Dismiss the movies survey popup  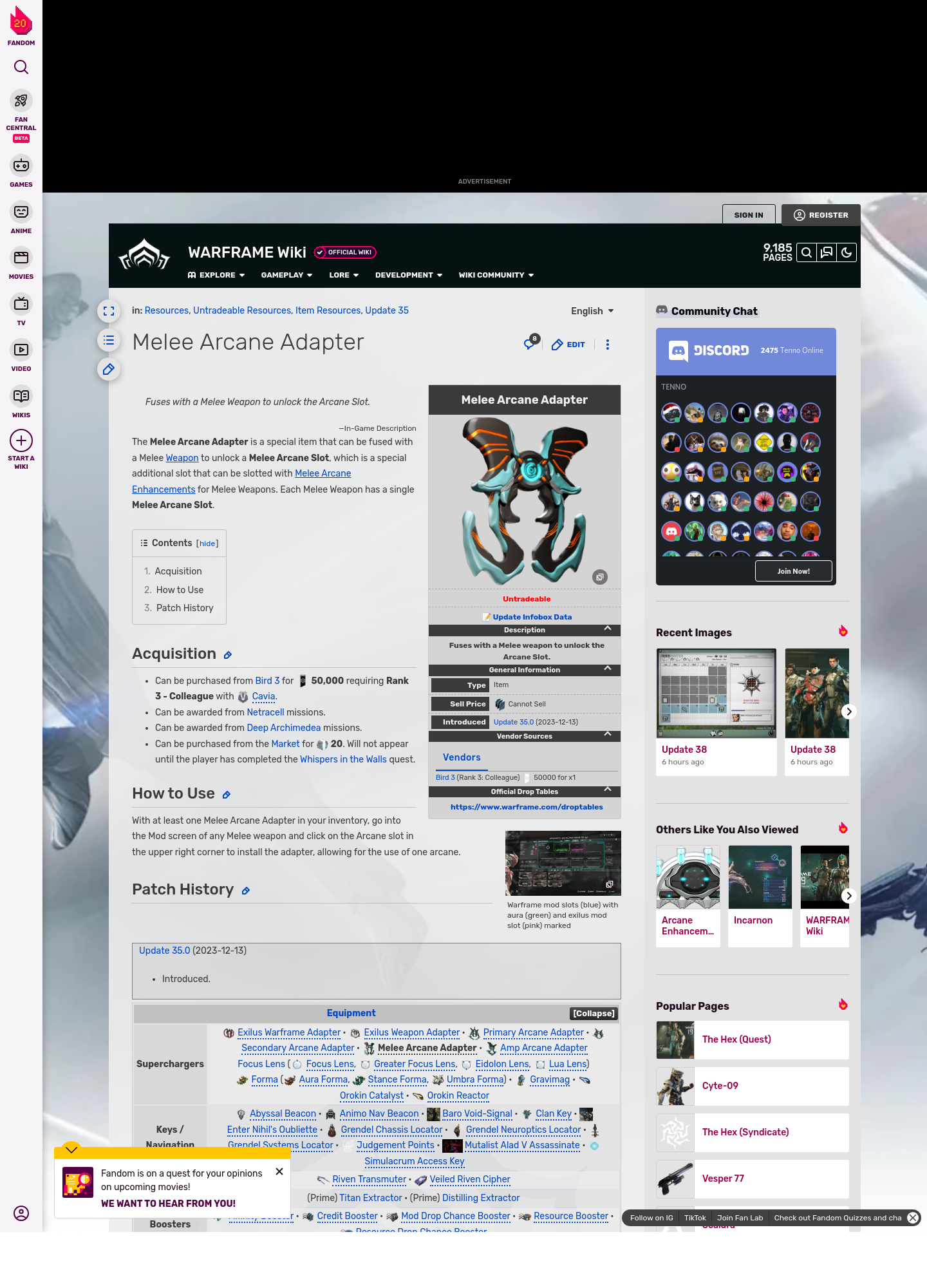pos(279,1171)
